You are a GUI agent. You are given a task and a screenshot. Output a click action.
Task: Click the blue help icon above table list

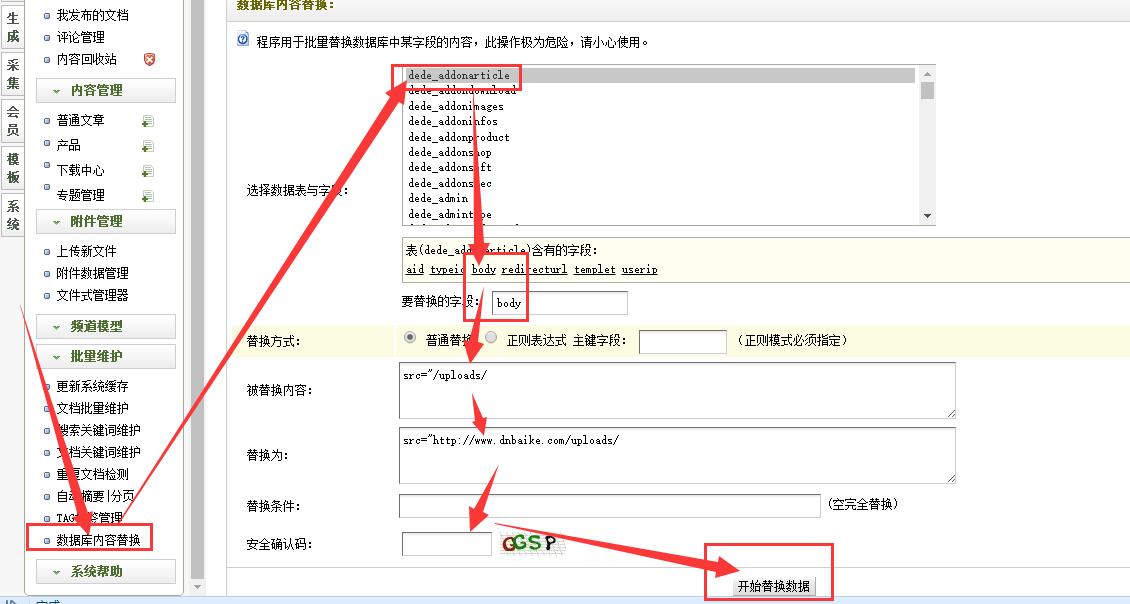coord(243,41)
